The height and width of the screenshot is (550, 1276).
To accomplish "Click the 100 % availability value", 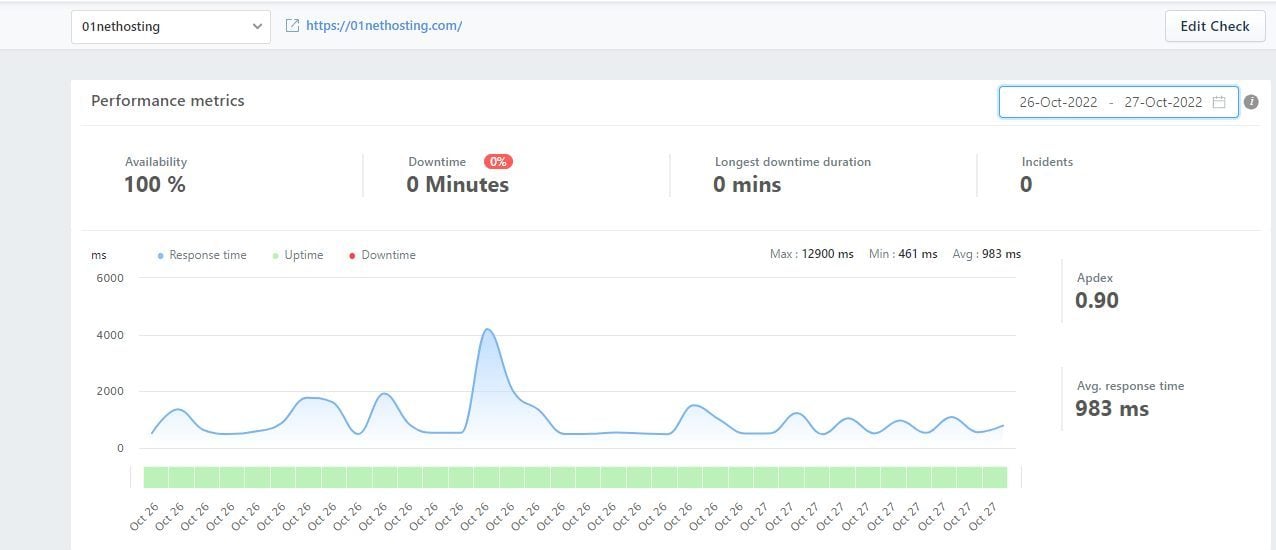I will [155, 184].
